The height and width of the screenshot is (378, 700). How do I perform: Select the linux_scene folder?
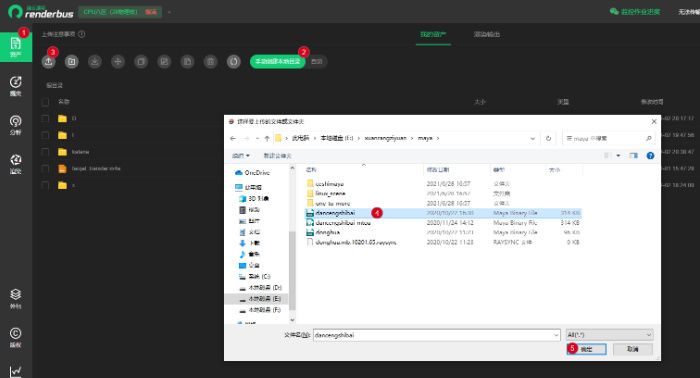(x=326, y=193)
